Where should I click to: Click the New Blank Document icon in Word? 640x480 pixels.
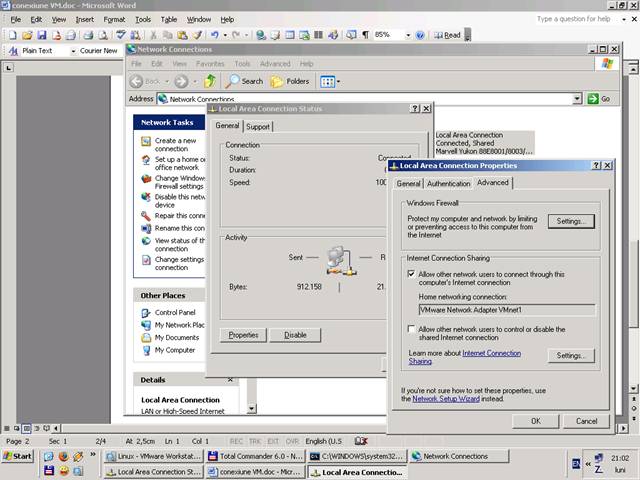[x=12, y=35]
